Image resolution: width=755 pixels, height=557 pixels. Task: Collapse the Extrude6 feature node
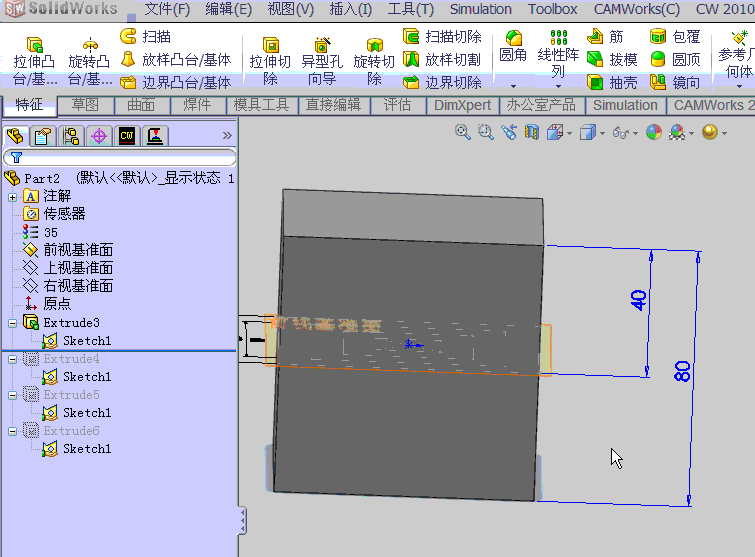click(x=13, y=432)
